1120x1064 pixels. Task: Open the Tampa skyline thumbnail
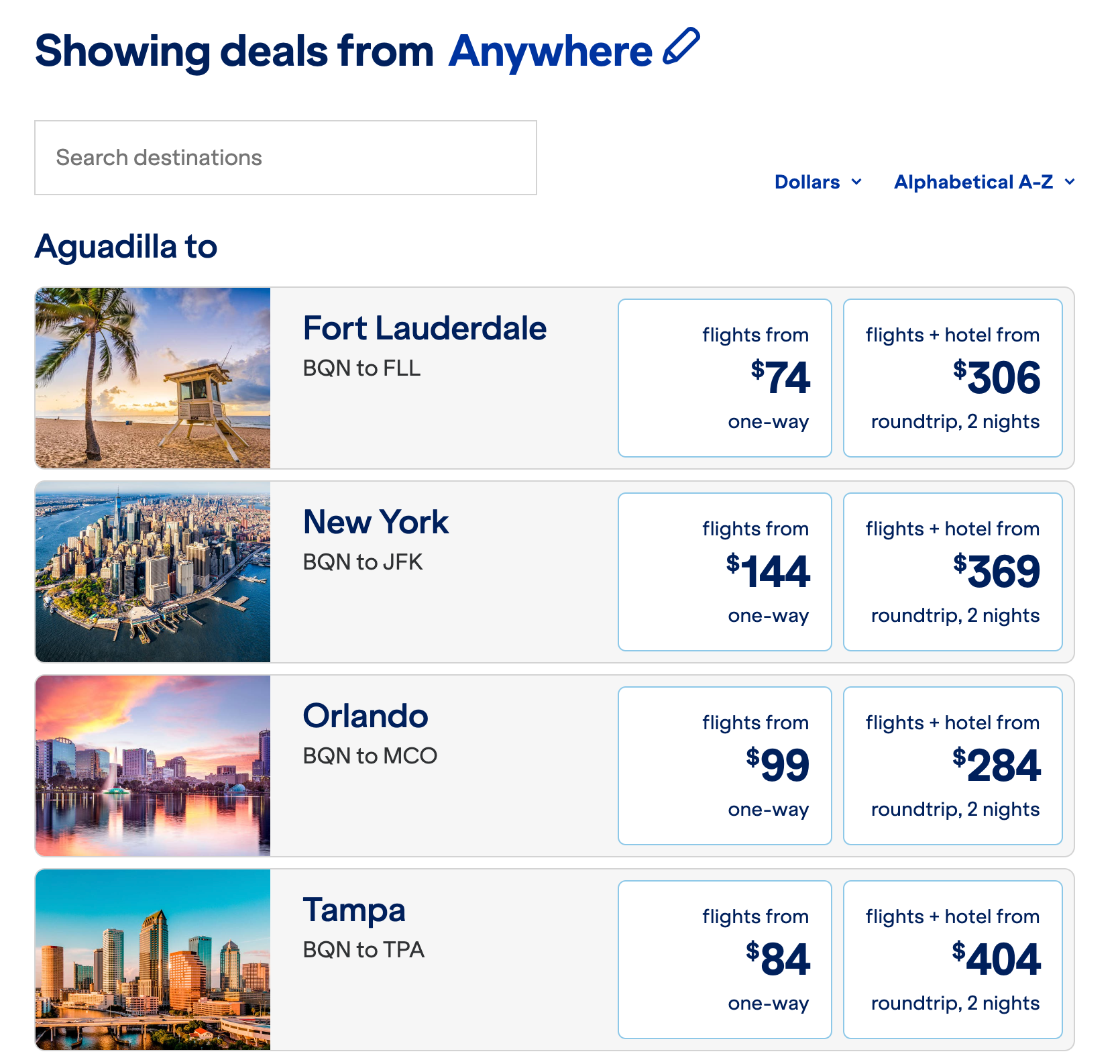pos(153,959)
